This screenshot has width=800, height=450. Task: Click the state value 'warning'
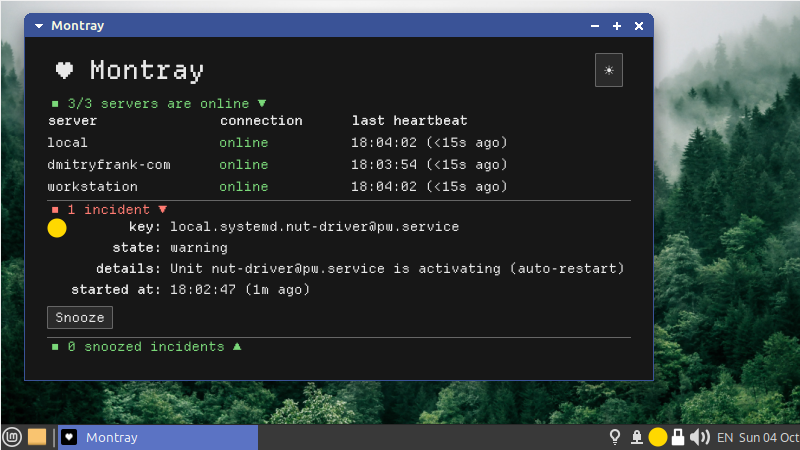click(x=199, y=248)
